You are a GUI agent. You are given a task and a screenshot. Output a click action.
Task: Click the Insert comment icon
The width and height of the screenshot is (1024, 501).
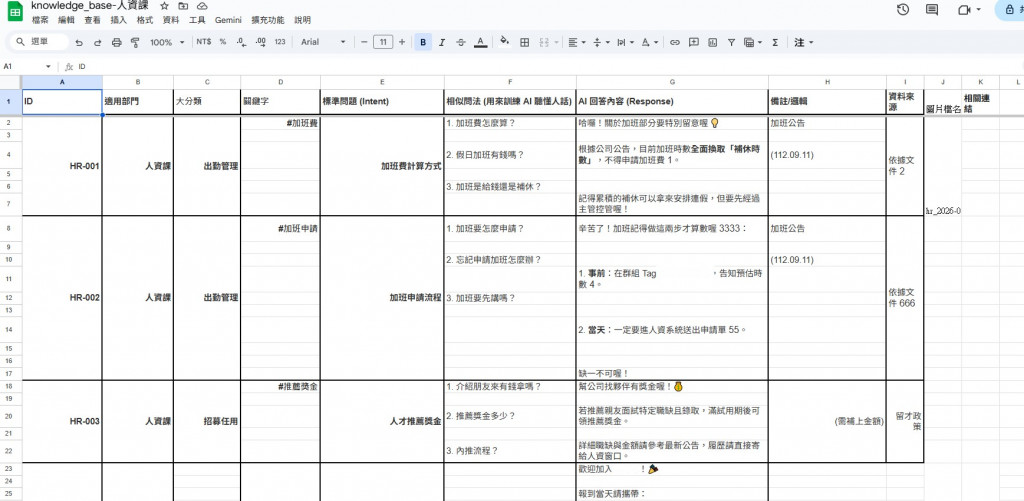pyautogui.click(x=694, y=42)
